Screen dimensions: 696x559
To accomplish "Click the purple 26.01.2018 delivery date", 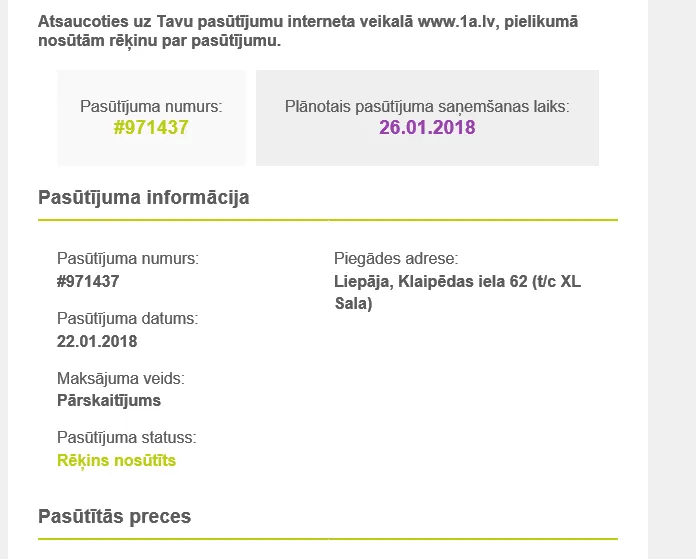I will tap(427, 127).
